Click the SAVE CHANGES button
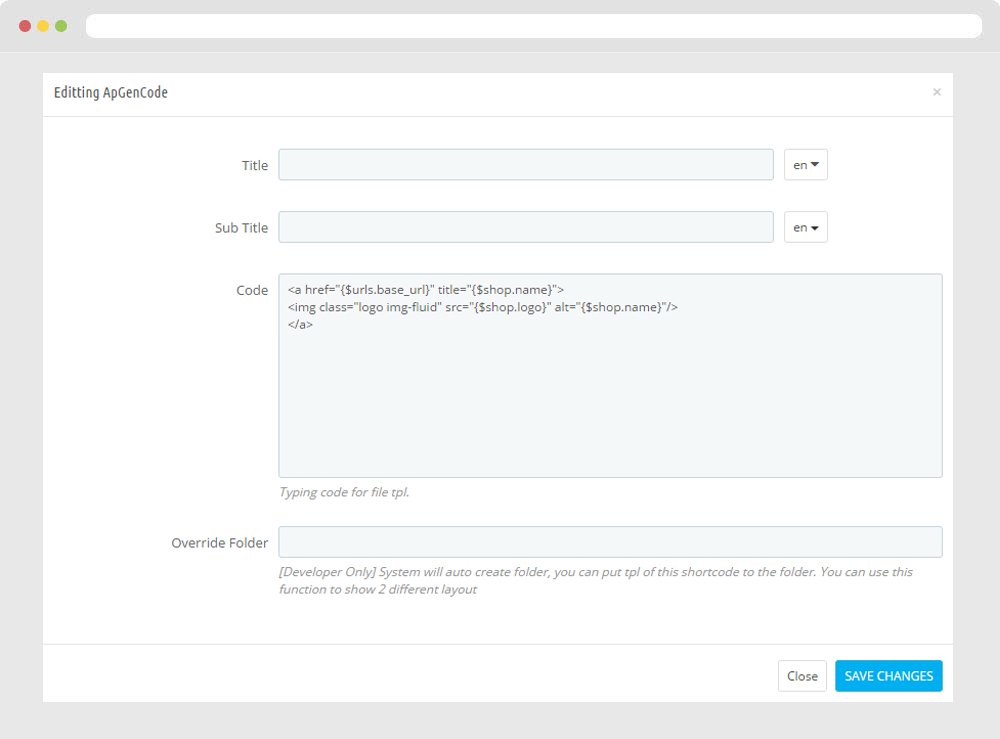 pyautogui.click(x=888, y=676)
